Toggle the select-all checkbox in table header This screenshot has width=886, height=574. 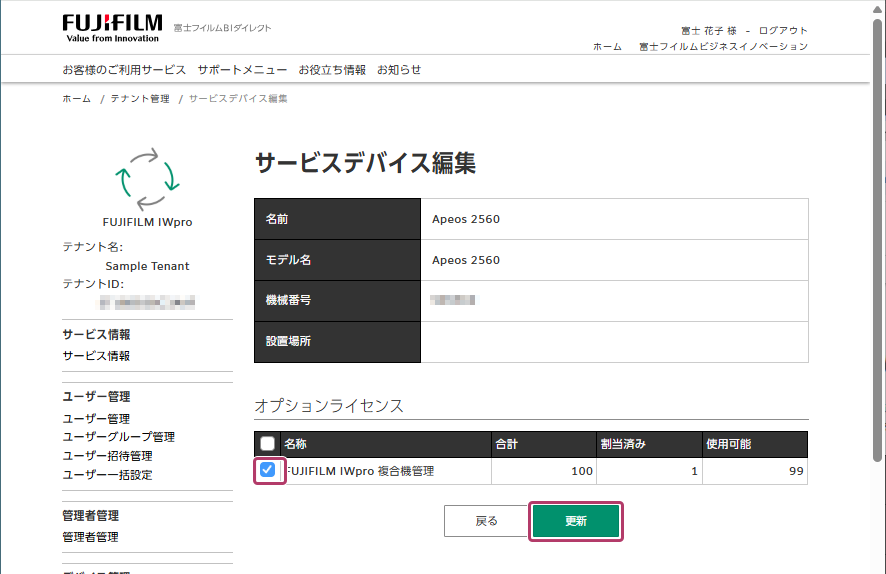[x=268, y=444]
